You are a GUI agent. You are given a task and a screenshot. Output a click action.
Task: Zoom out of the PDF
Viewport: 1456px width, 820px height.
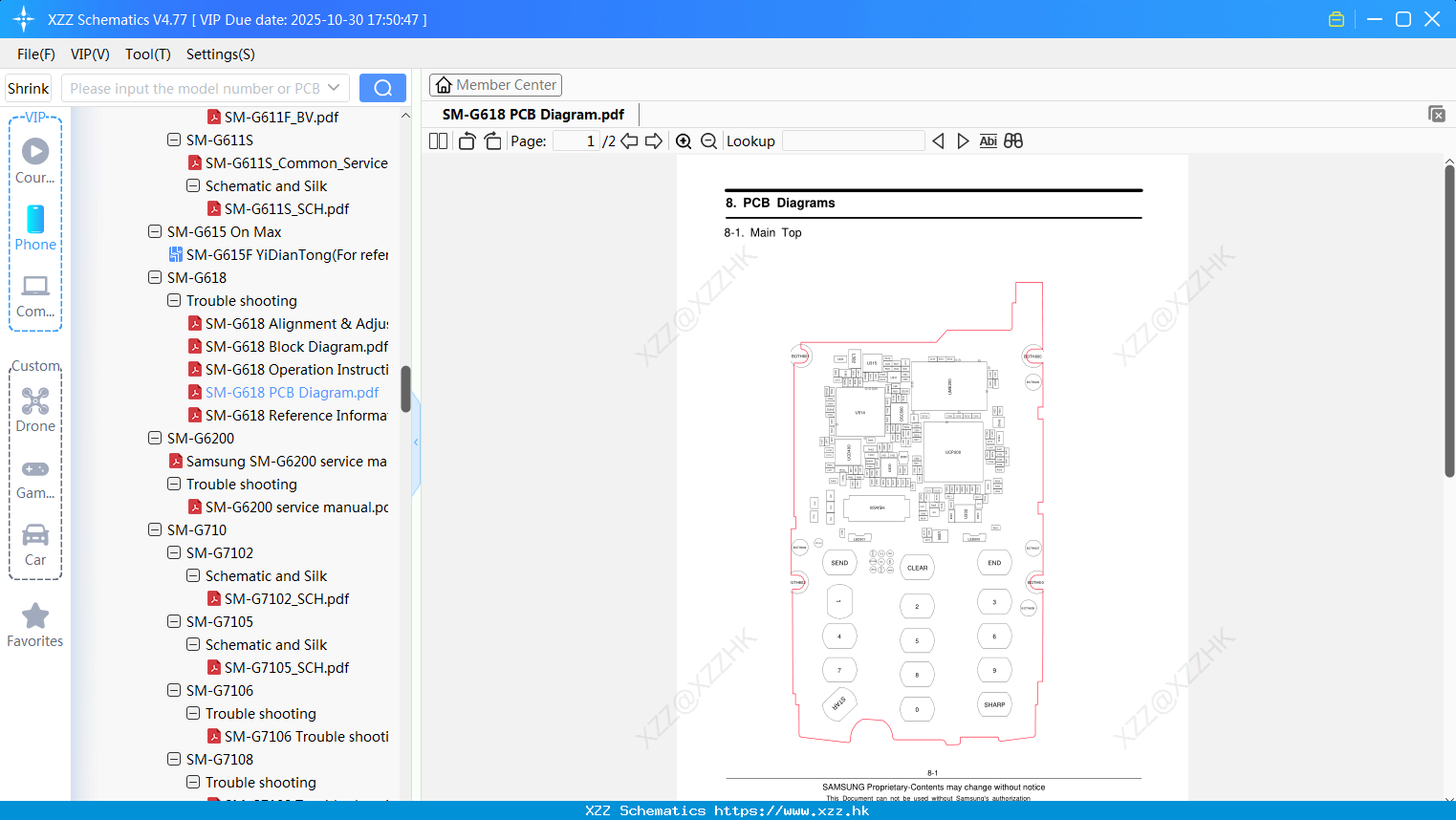point(708,140)
